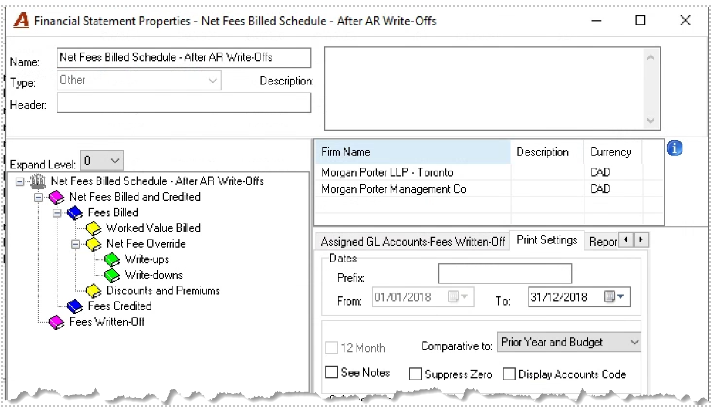This screenshot has height=412, width=716.
Task: Open the Comparative to dropdown
Action: (634, 342)
